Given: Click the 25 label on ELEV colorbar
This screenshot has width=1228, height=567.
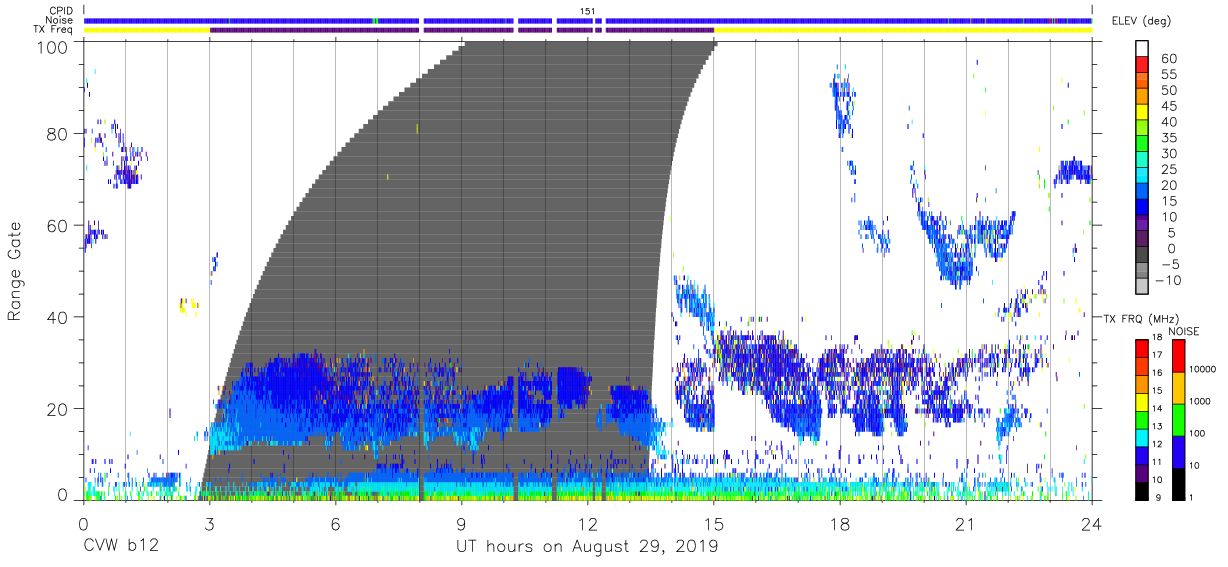Looking at the screenshot, I should pyautogui.click(x=1170, y=170).
